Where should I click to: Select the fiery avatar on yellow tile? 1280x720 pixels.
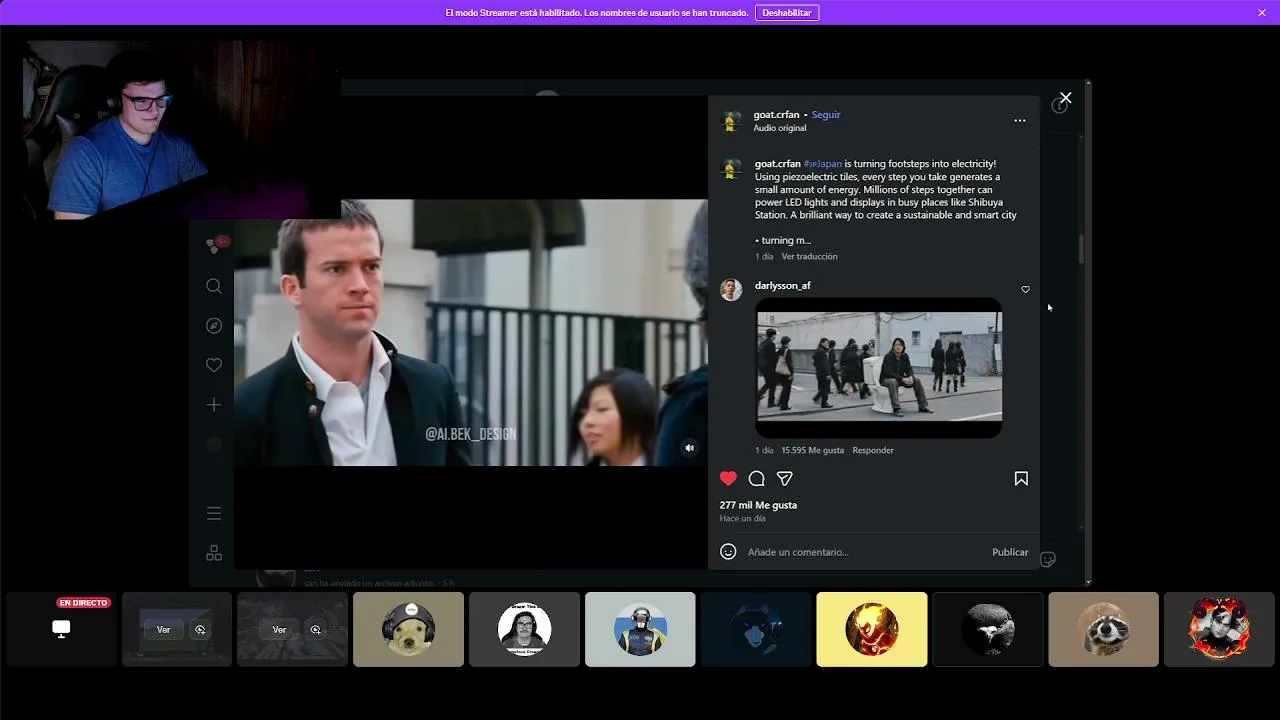(x=872, y=629)
